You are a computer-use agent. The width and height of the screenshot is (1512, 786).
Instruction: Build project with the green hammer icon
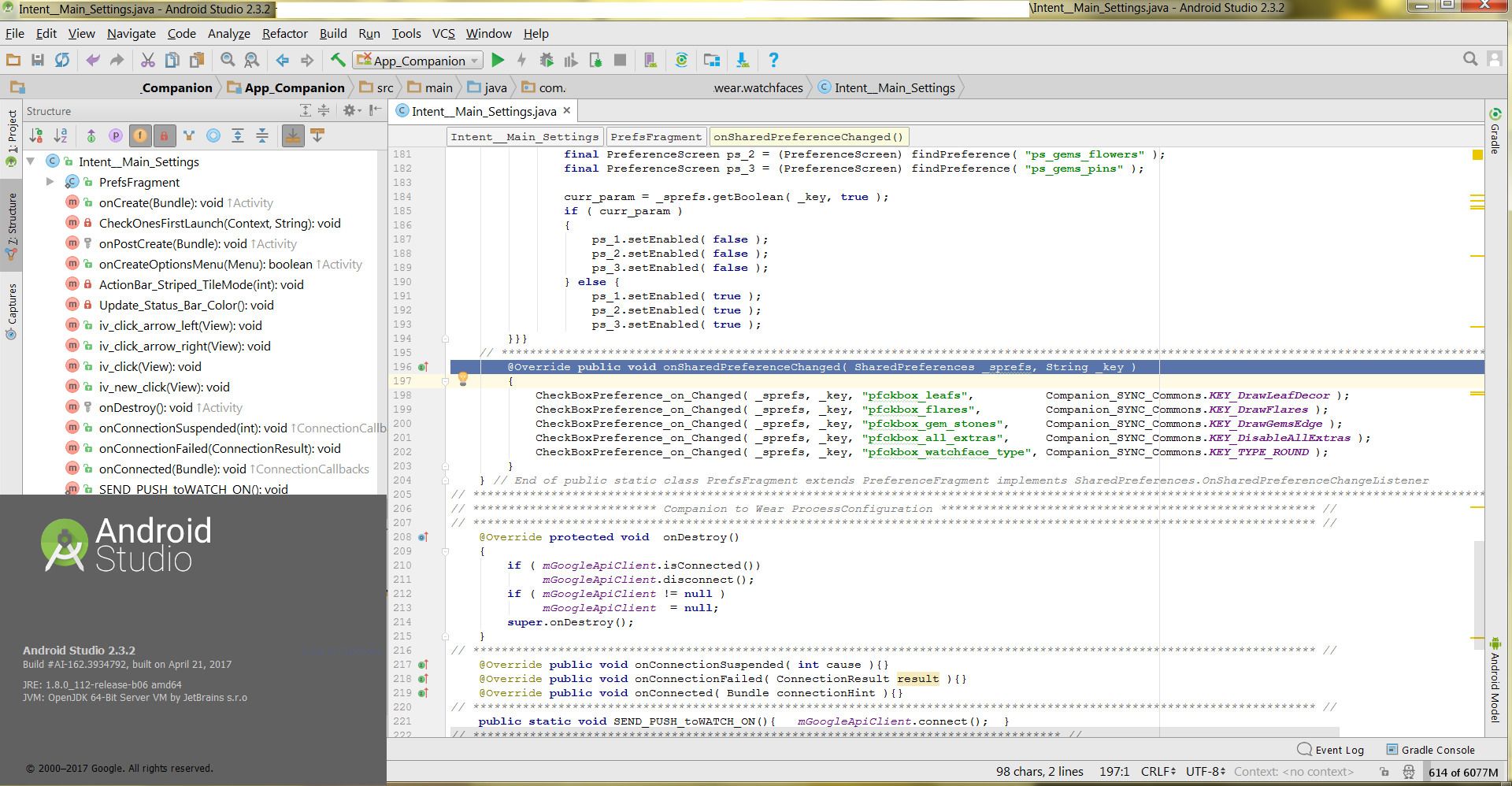[x=338, y=60]
